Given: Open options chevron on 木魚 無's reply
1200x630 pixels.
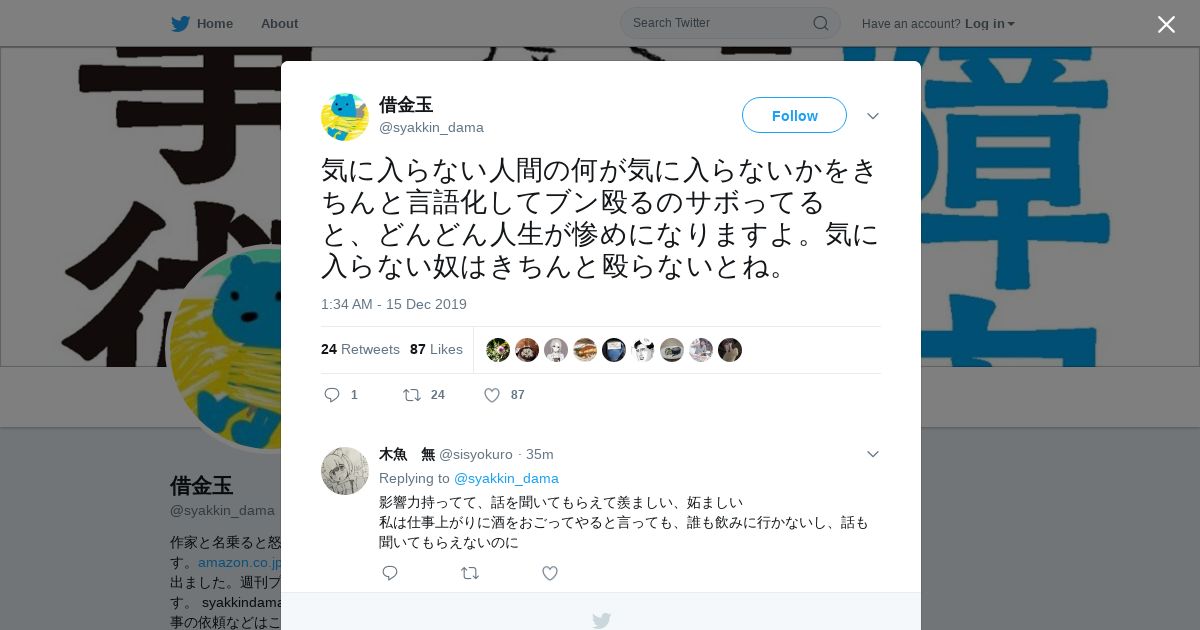Looking at the screenshot, I should coord(873,454).
